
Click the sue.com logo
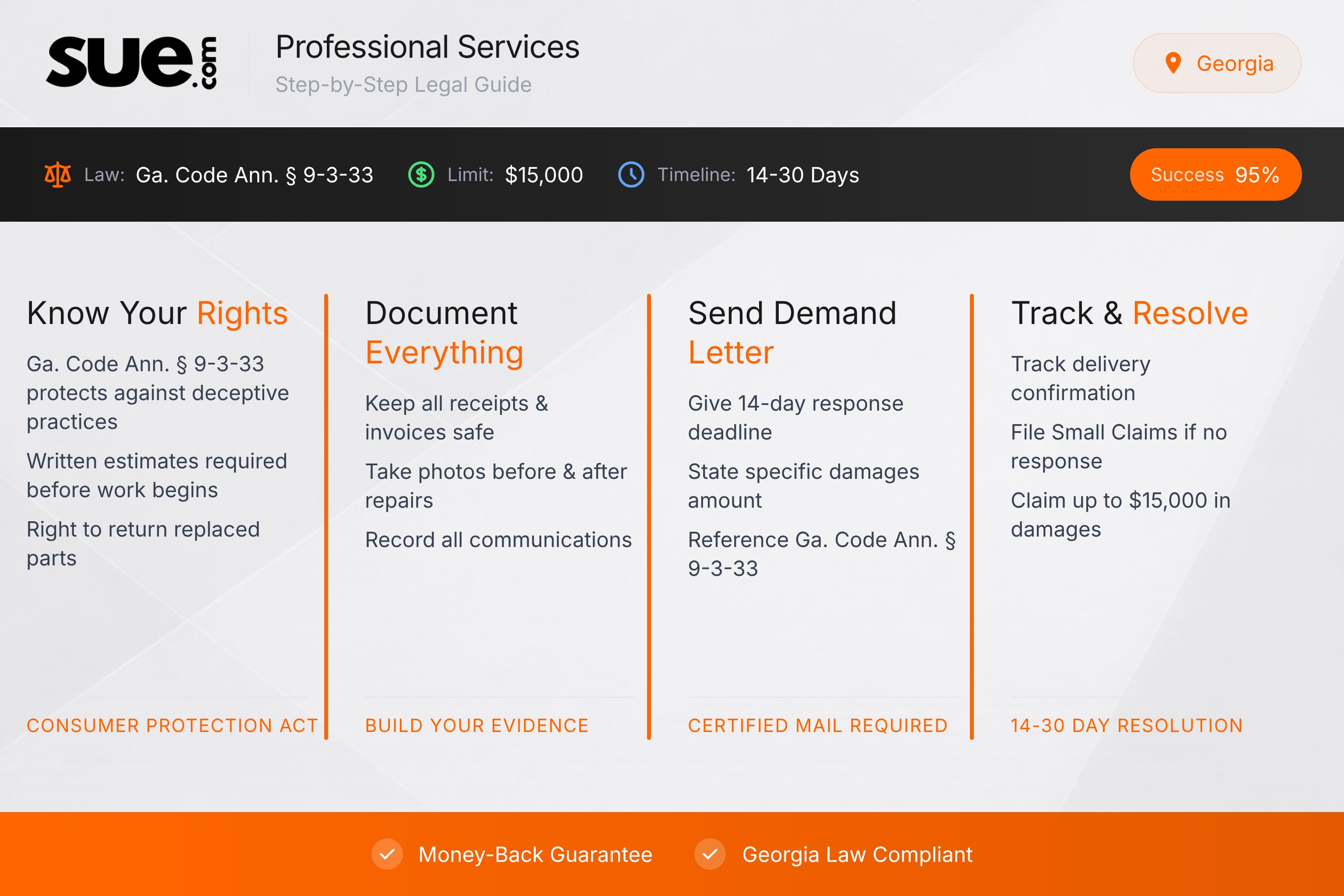(132, 63)
